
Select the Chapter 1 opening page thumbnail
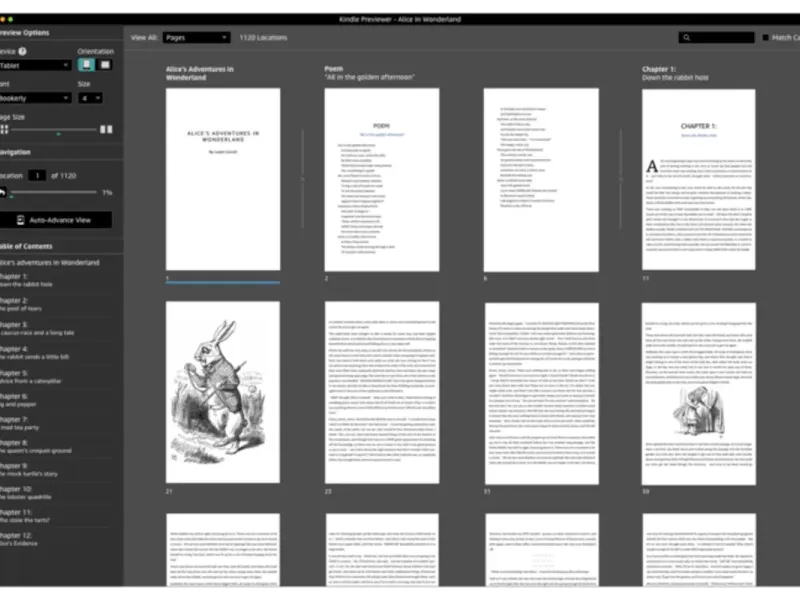698,180
